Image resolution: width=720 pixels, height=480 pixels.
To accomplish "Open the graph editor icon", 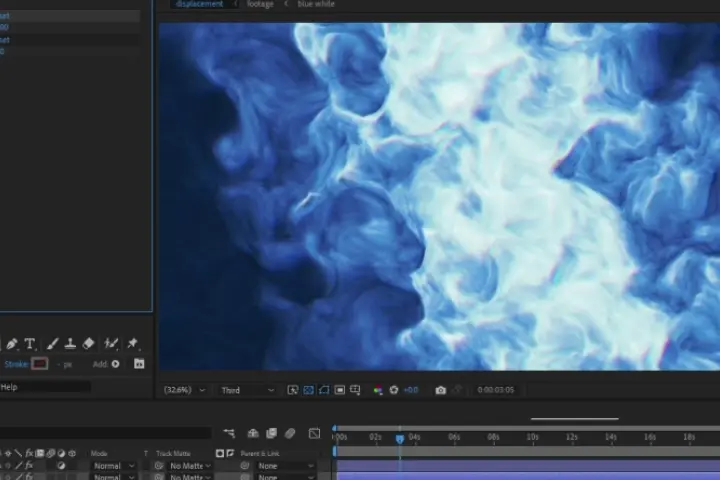I will [x=315, y=433].
